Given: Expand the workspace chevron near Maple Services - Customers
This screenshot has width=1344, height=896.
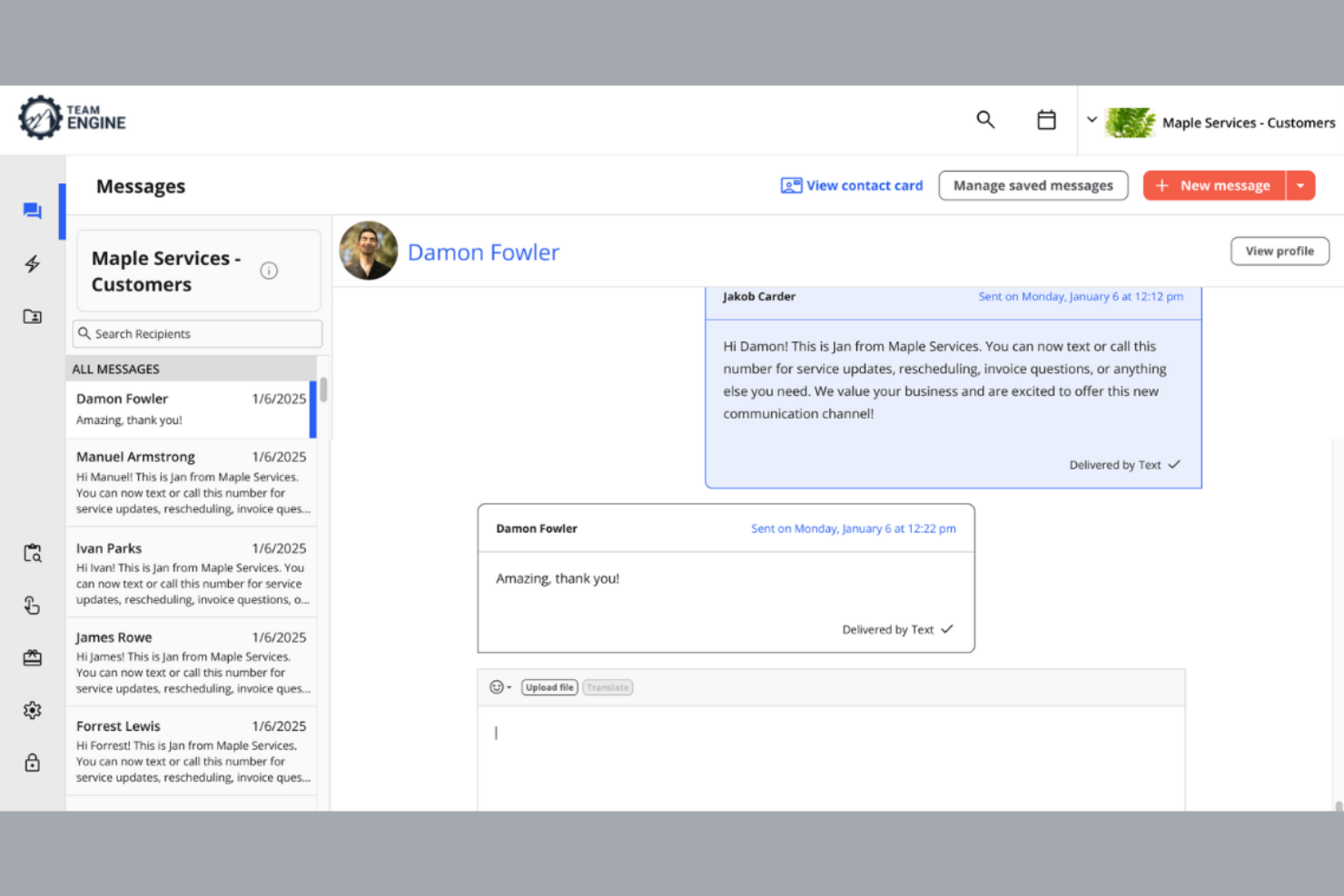Looking at the screenshot, I should 1092,119.
